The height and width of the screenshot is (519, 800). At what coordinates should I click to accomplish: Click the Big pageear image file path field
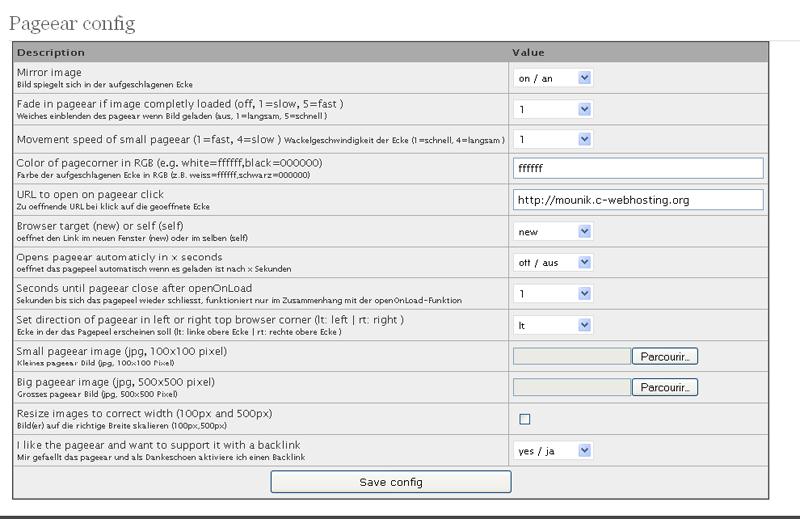pyautogui.click(x=572, y=387)
